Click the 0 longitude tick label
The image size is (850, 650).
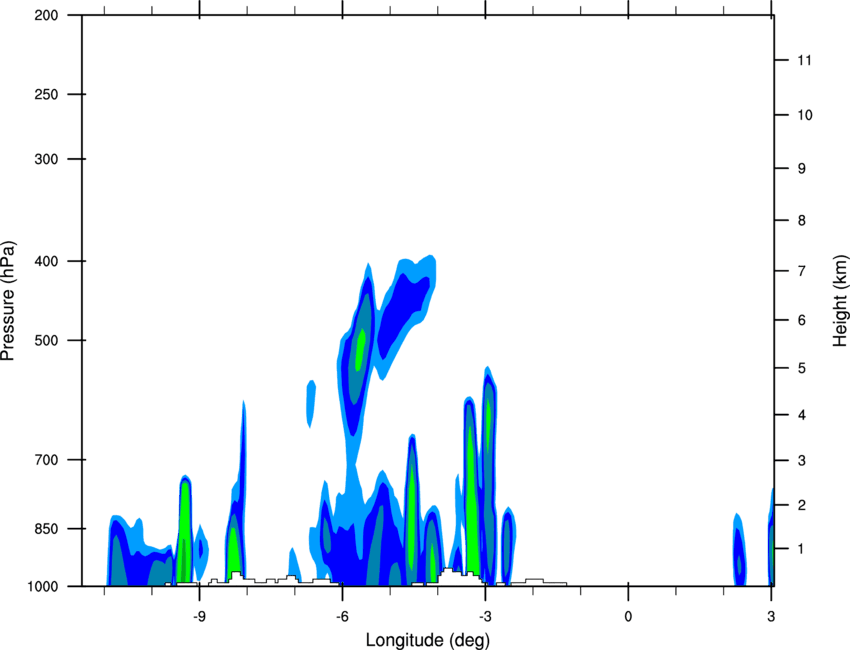coord(628,616)
